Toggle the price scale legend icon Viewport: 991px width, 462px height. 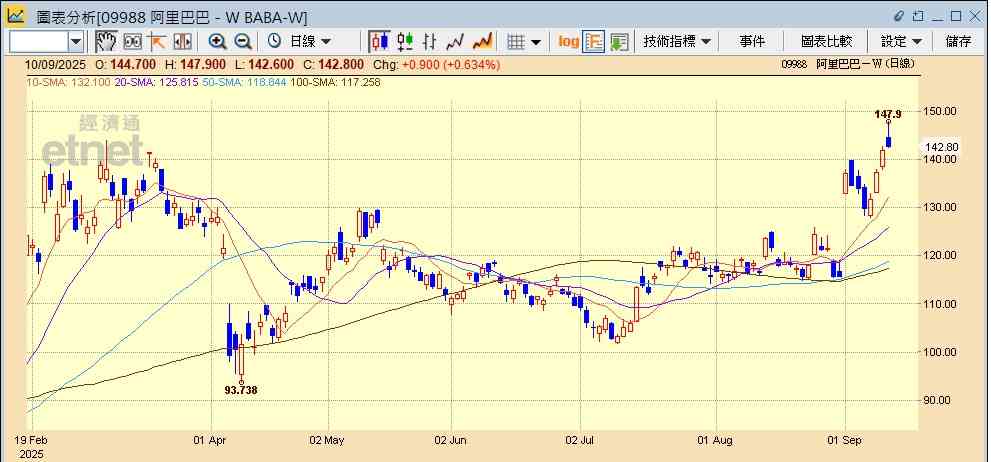tap(594, 42)
